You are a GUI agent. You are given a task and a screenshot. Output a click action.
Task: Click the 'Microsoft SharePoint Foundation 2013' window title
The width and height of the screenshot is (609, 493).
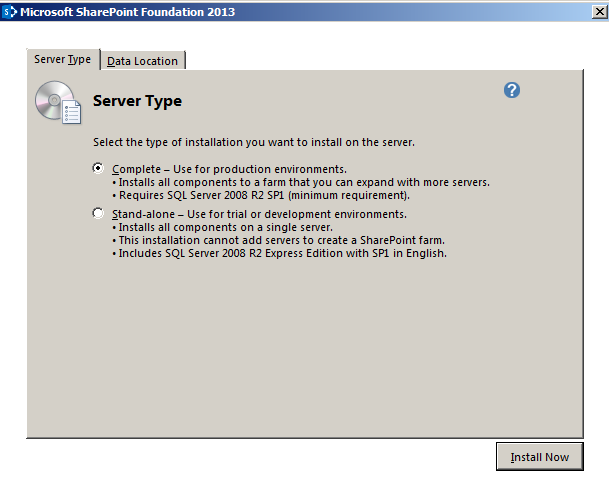[x=127, y=12]
